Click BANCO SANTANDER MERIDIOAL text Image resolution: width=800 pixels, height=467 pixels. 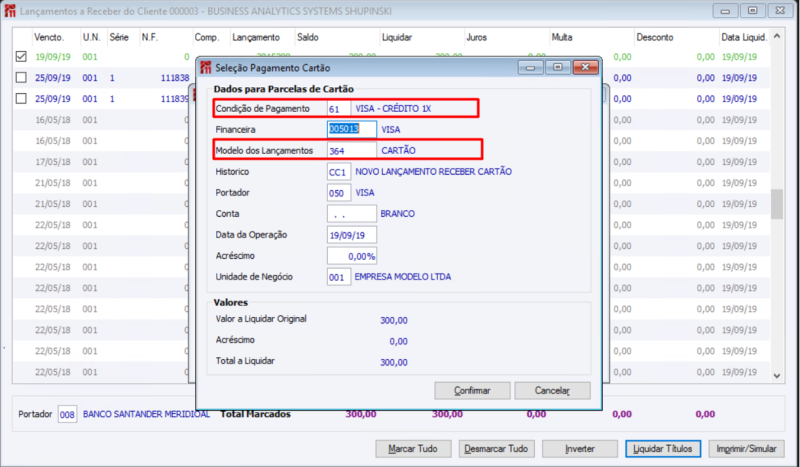pyautogui.click(x=146, y=414)
